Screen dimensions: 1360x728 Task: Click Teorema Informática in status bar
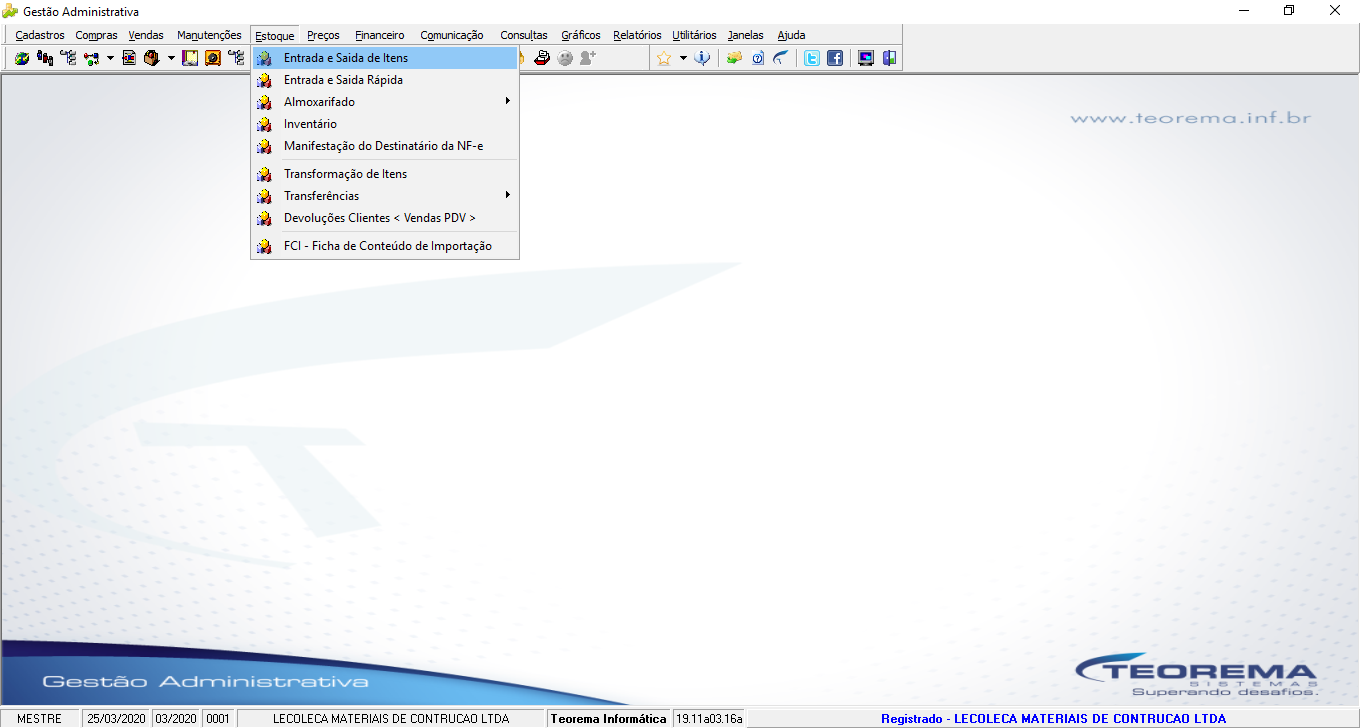coord(609,719)
